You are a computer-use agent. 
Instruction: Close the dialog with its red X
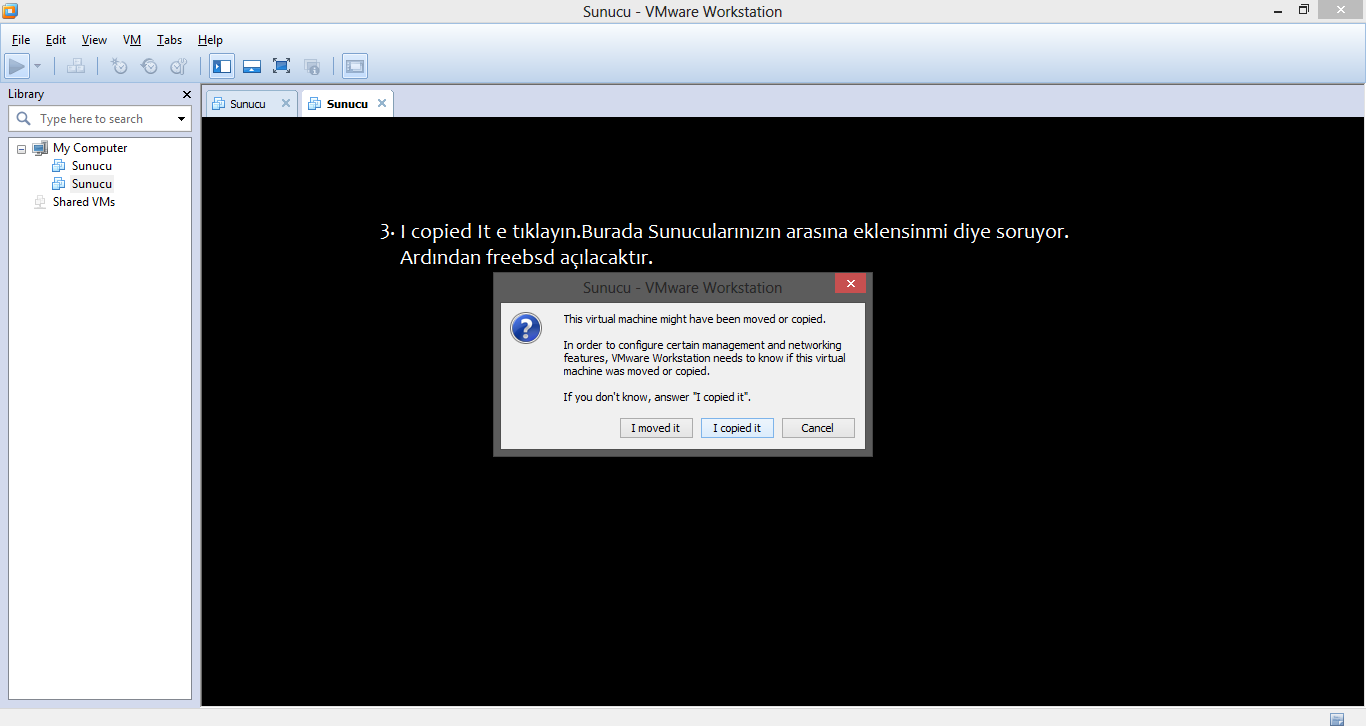(850, 284)
